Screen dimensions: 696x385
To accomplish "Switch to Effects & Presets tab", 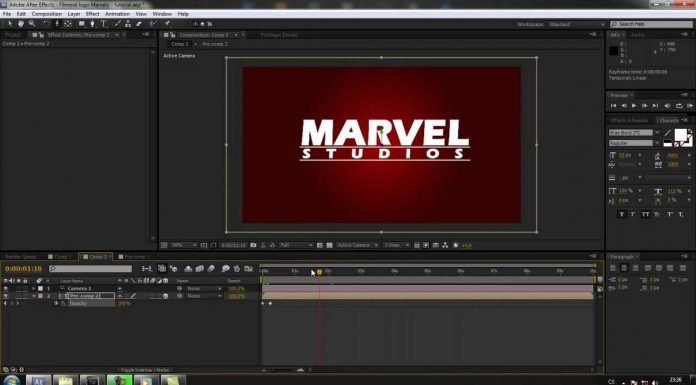I will click(629, 120).
